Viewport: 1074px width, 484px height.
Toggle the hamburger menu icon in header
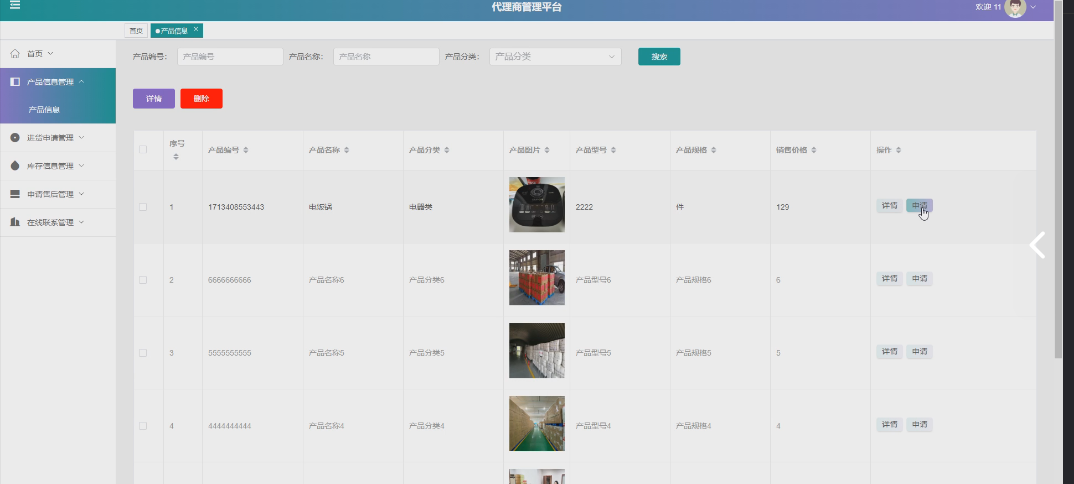(x=14, y=5)
